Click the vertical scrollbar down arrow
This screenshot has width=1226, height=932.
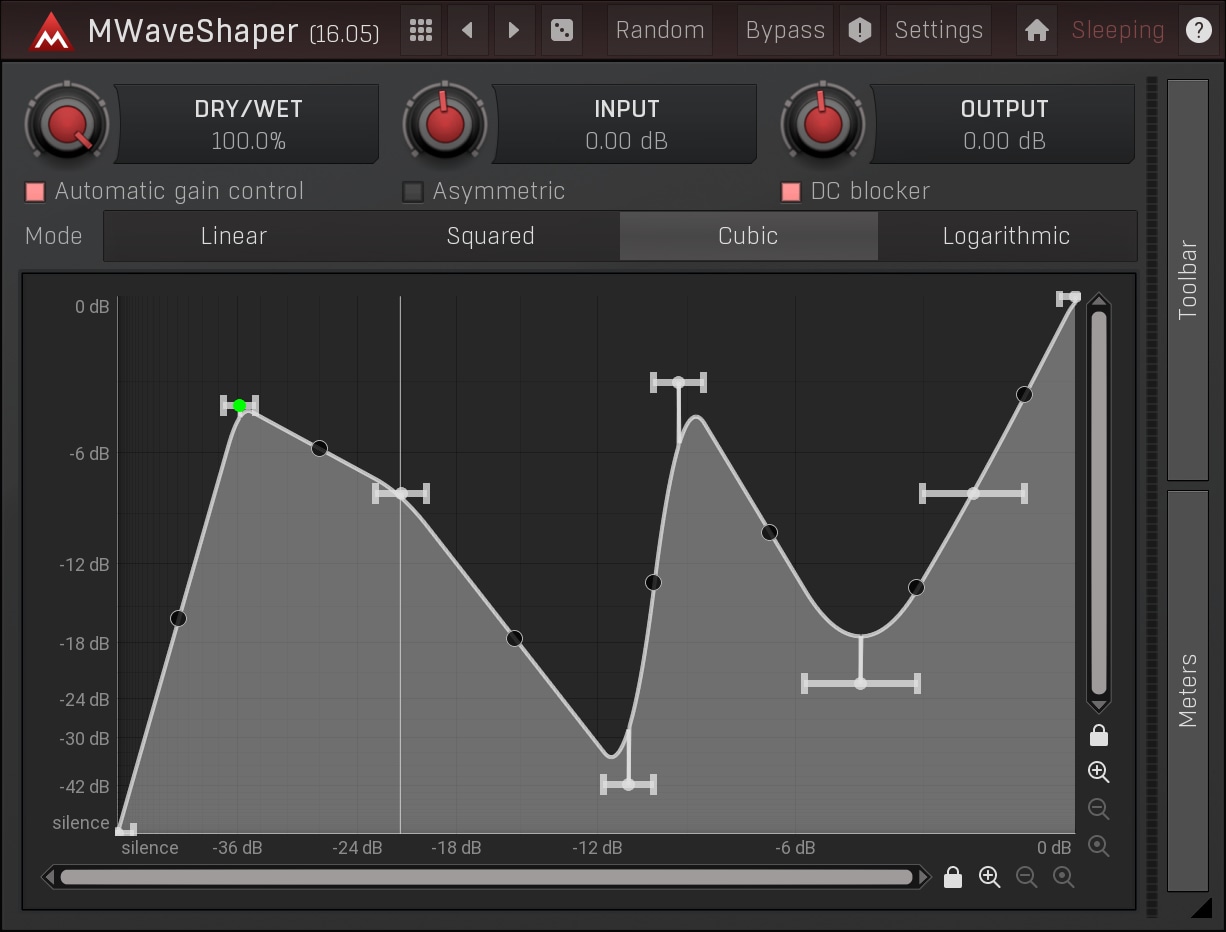tap(1099, 704)
